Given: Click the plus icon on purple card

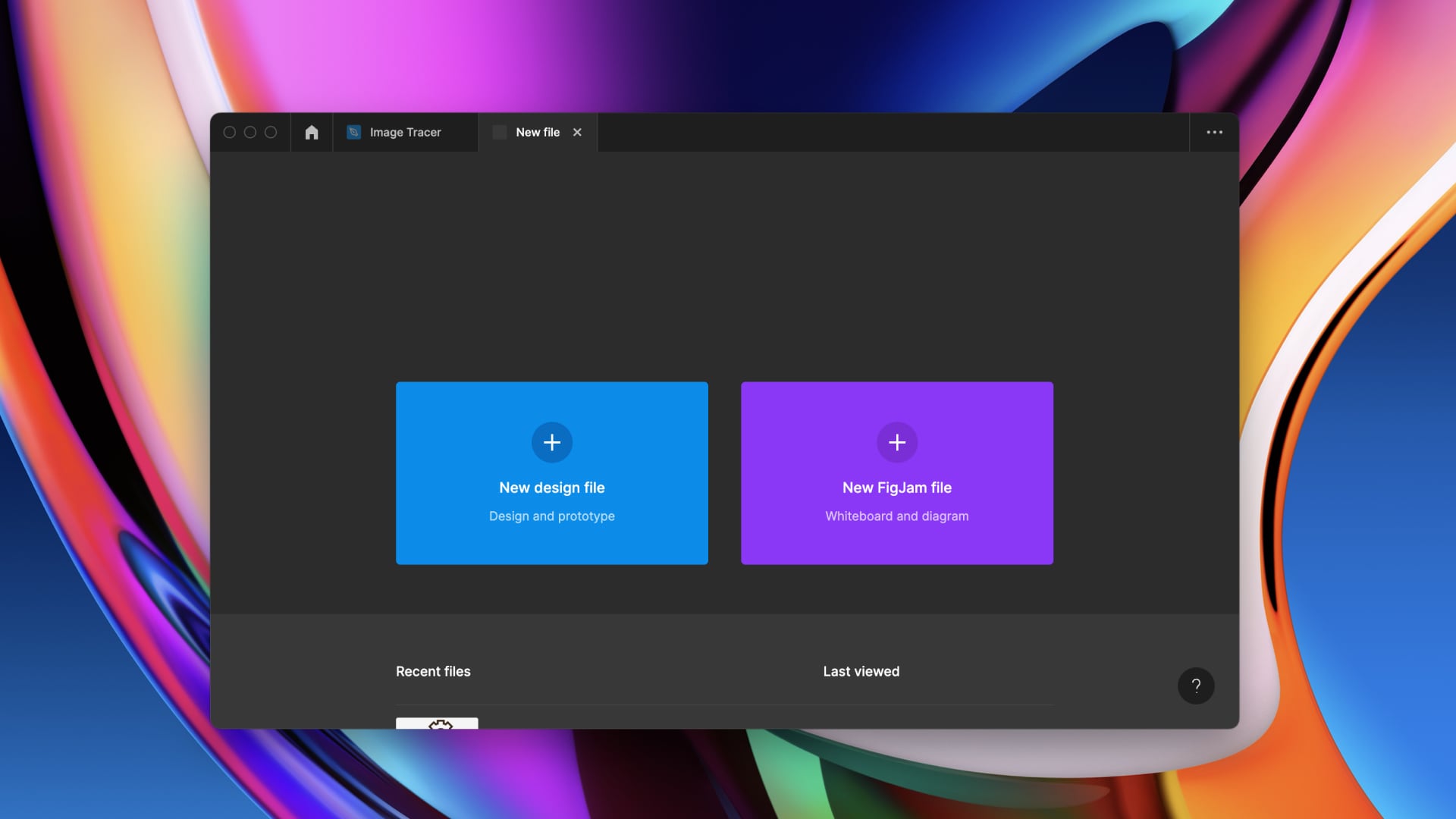Looking at the screenshot, I should click(897, 442).
